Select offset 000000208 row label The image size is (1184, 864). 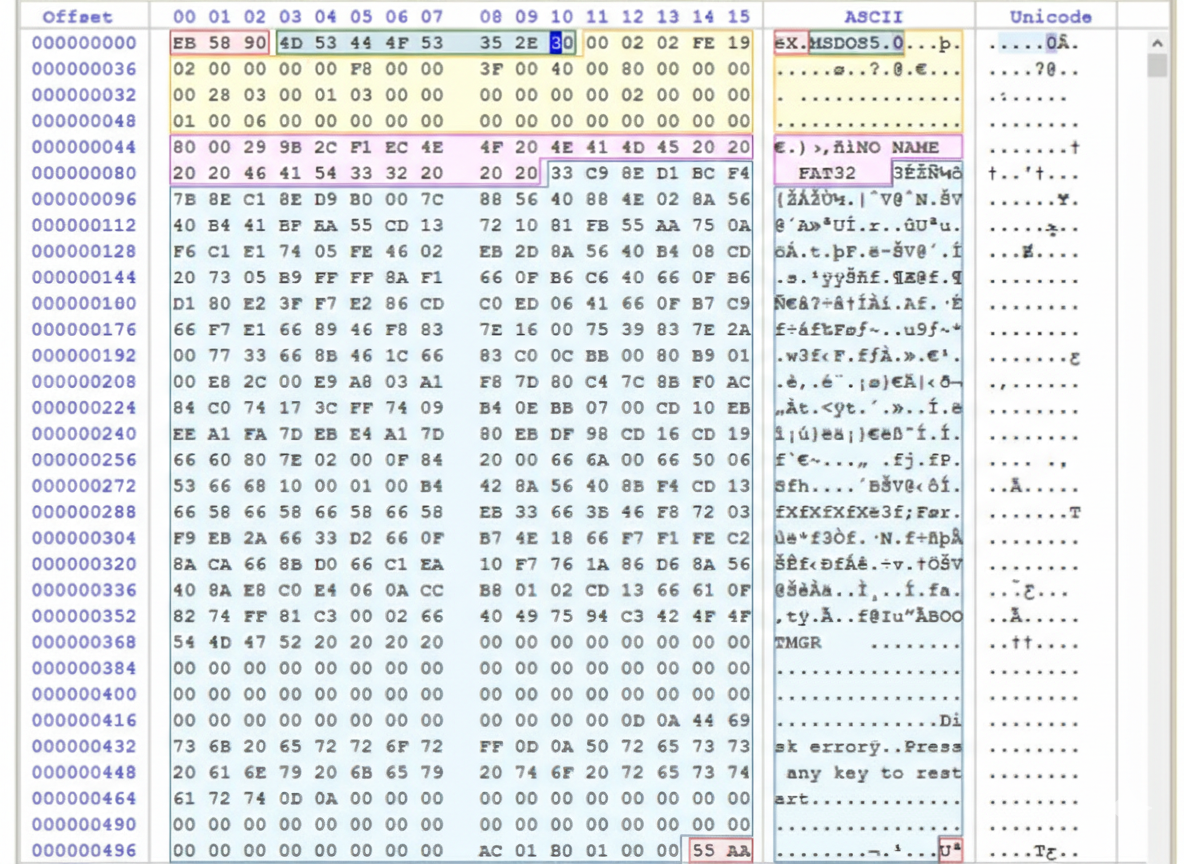(x=84, y=381)
